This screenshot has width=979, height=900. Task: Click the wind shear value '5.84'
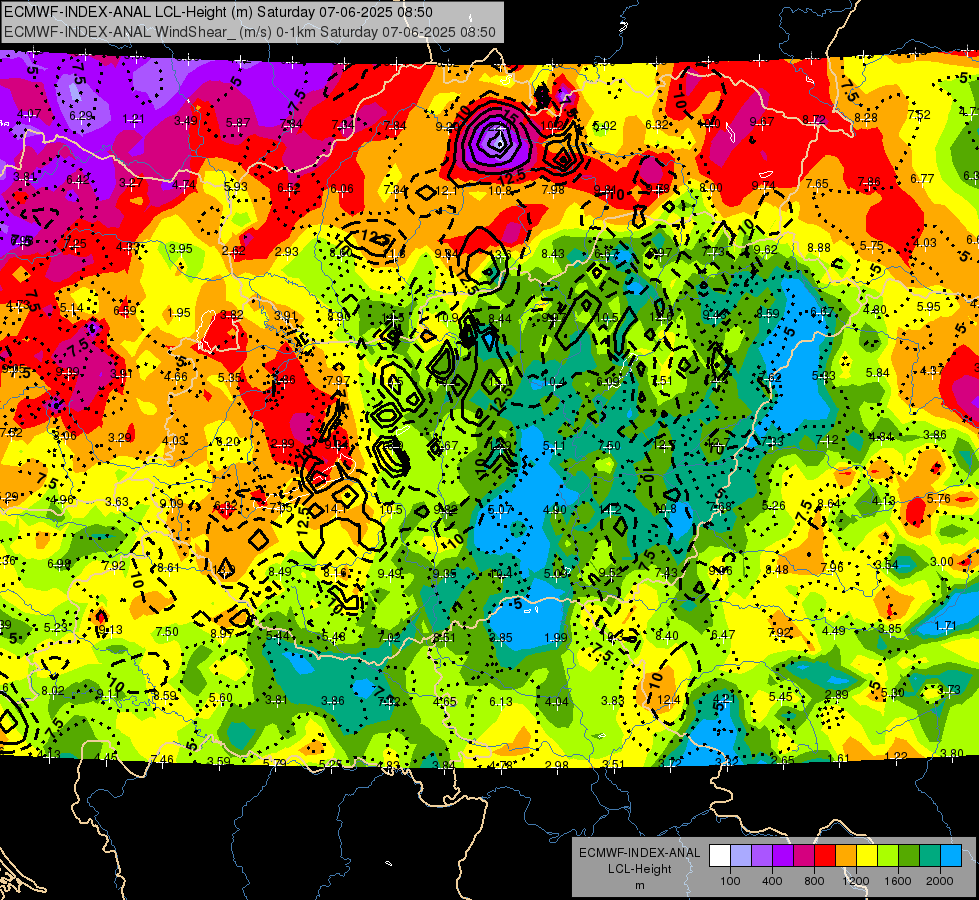[878, 372]
